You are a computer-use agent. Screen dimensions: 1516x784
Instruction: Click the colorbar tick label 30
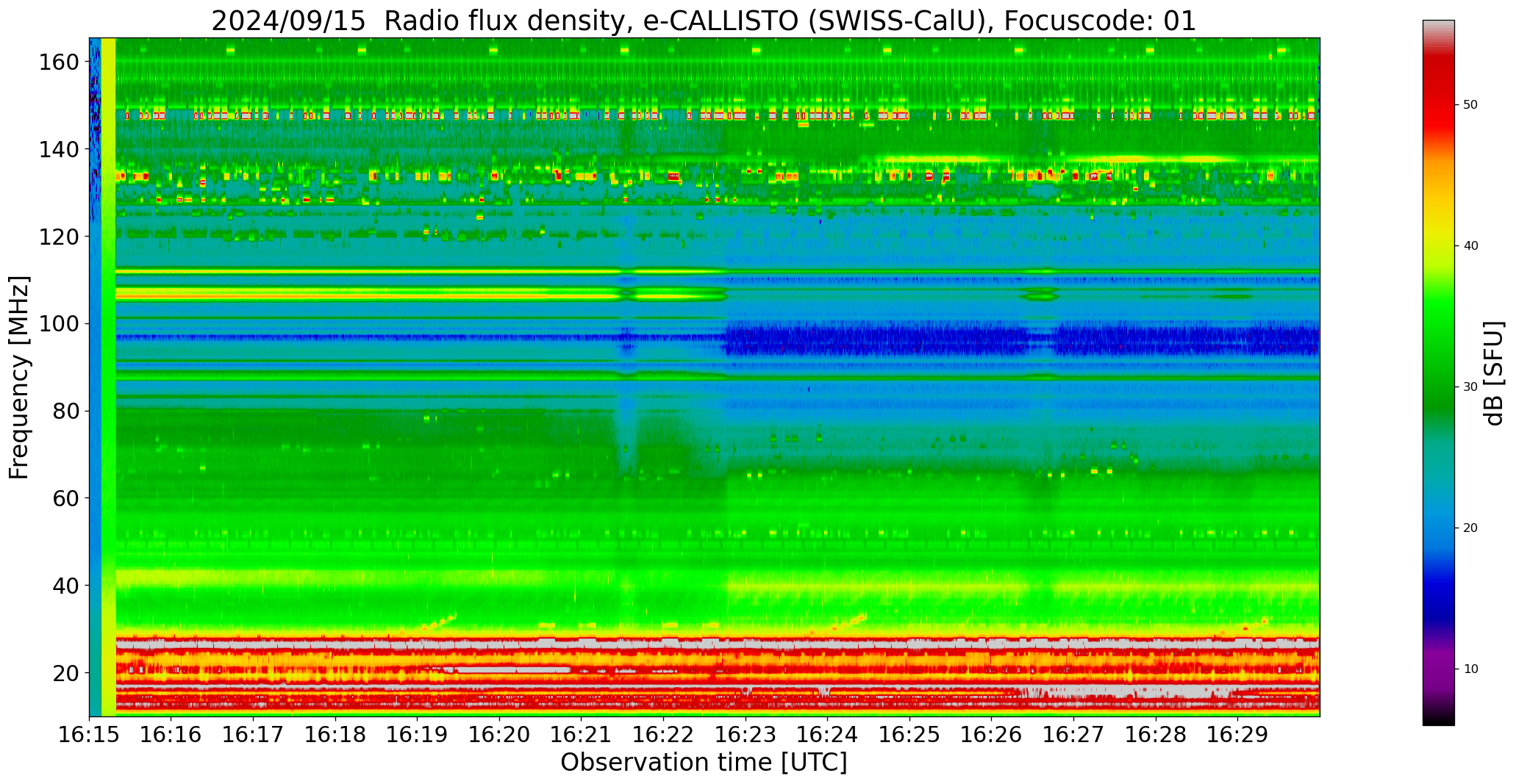[x=1470, y=387]
